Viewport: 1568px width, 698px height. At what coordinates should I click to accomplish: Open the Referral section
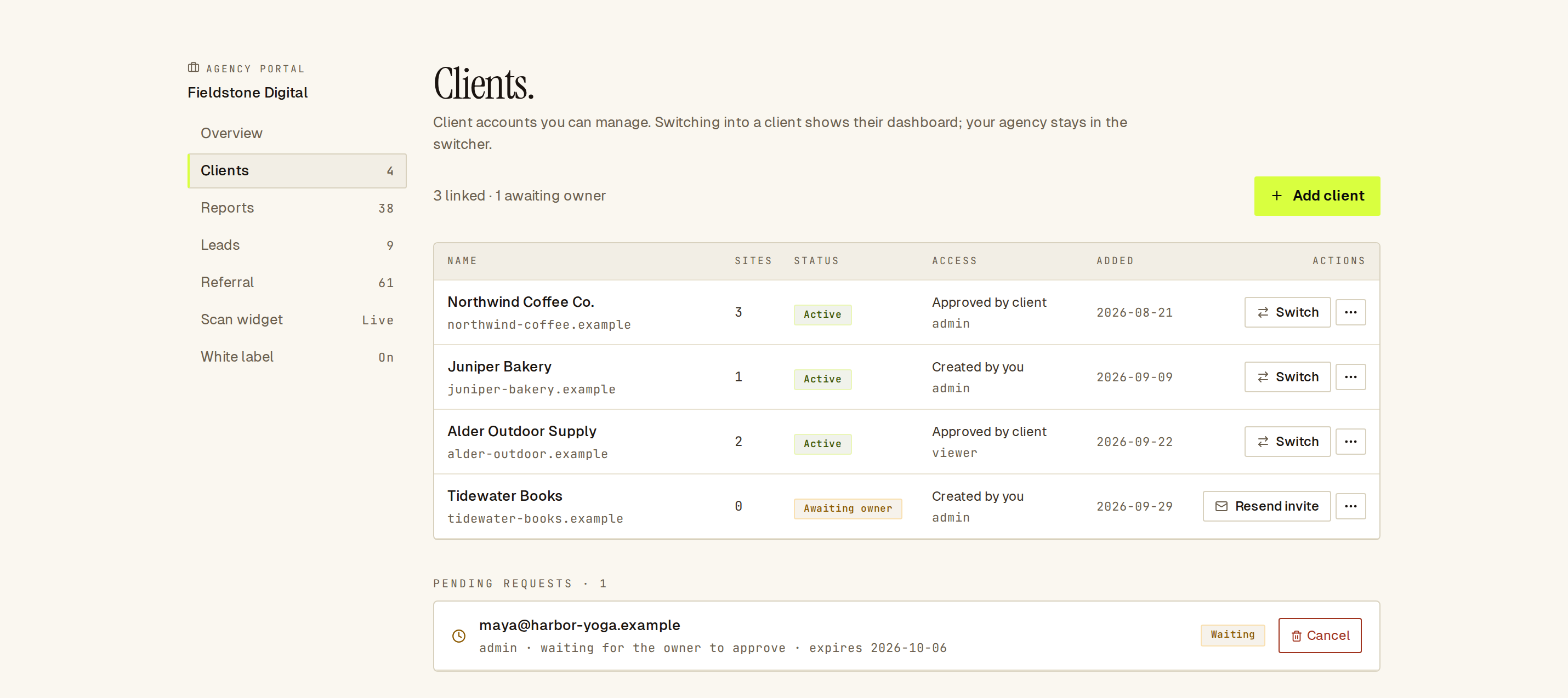point(297,282)
